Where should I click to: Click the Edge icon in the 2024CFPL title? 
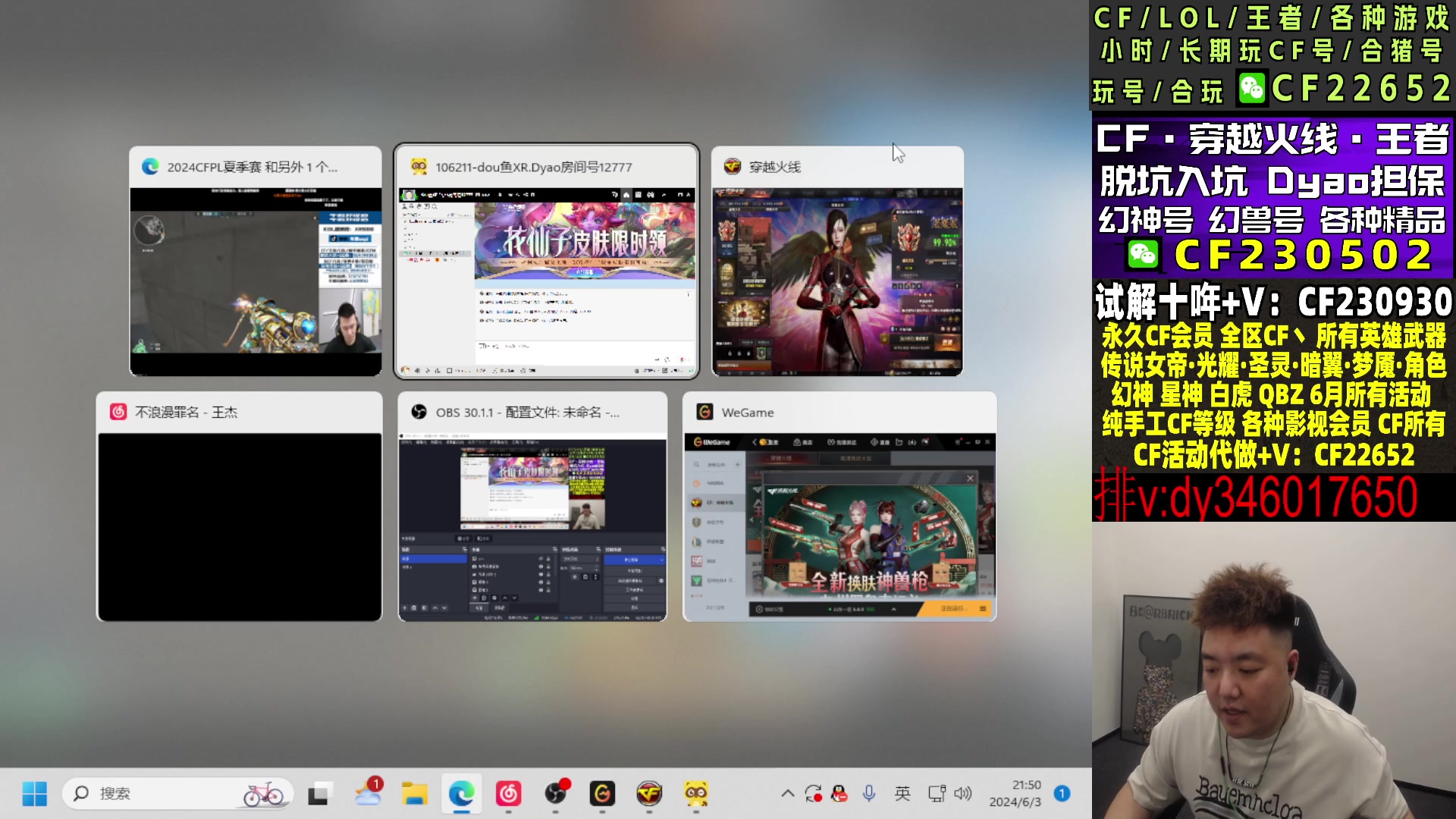[150, 167]
